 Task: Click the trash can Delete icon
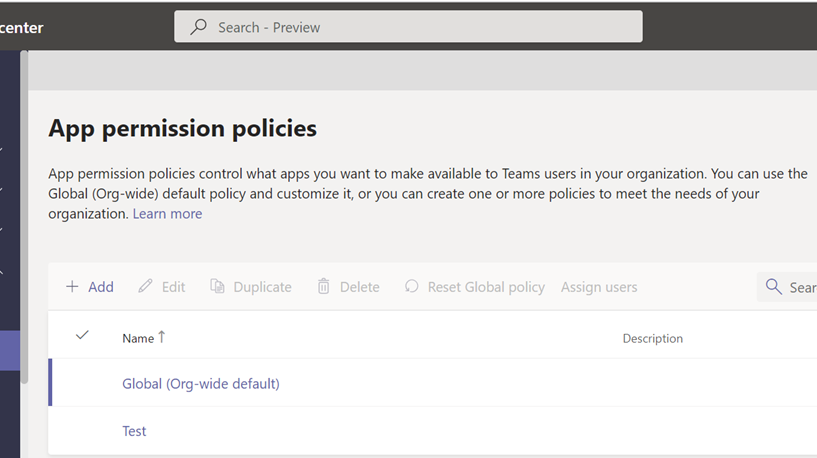(x=324, y=286)
